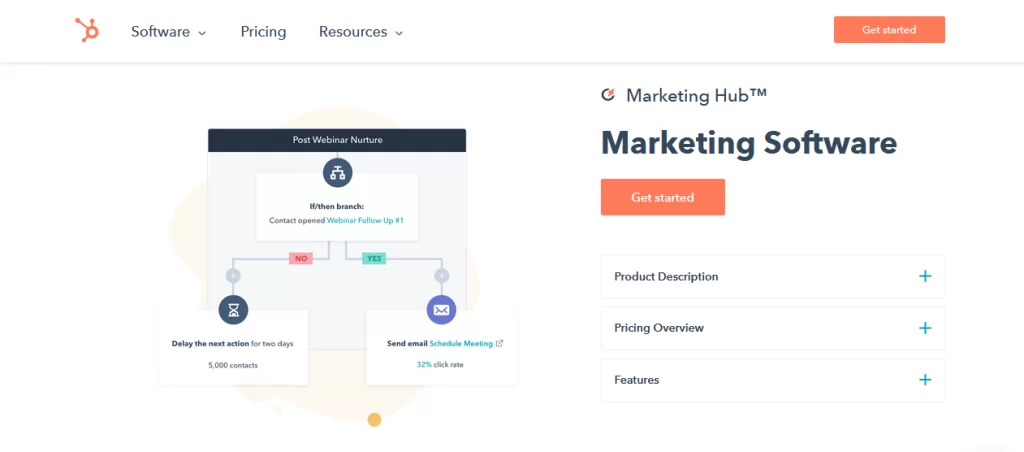
Task: Click the external link icon after Schedule Meeting
Action: (x=500, y=344)
